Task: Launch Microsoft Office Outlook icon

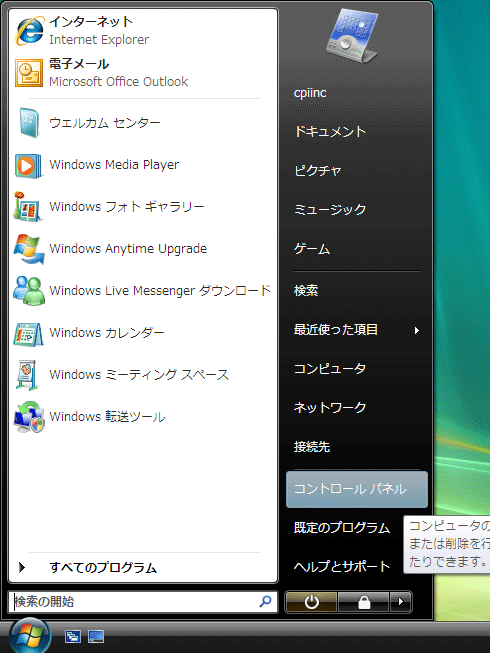Action: click(29, 73)
